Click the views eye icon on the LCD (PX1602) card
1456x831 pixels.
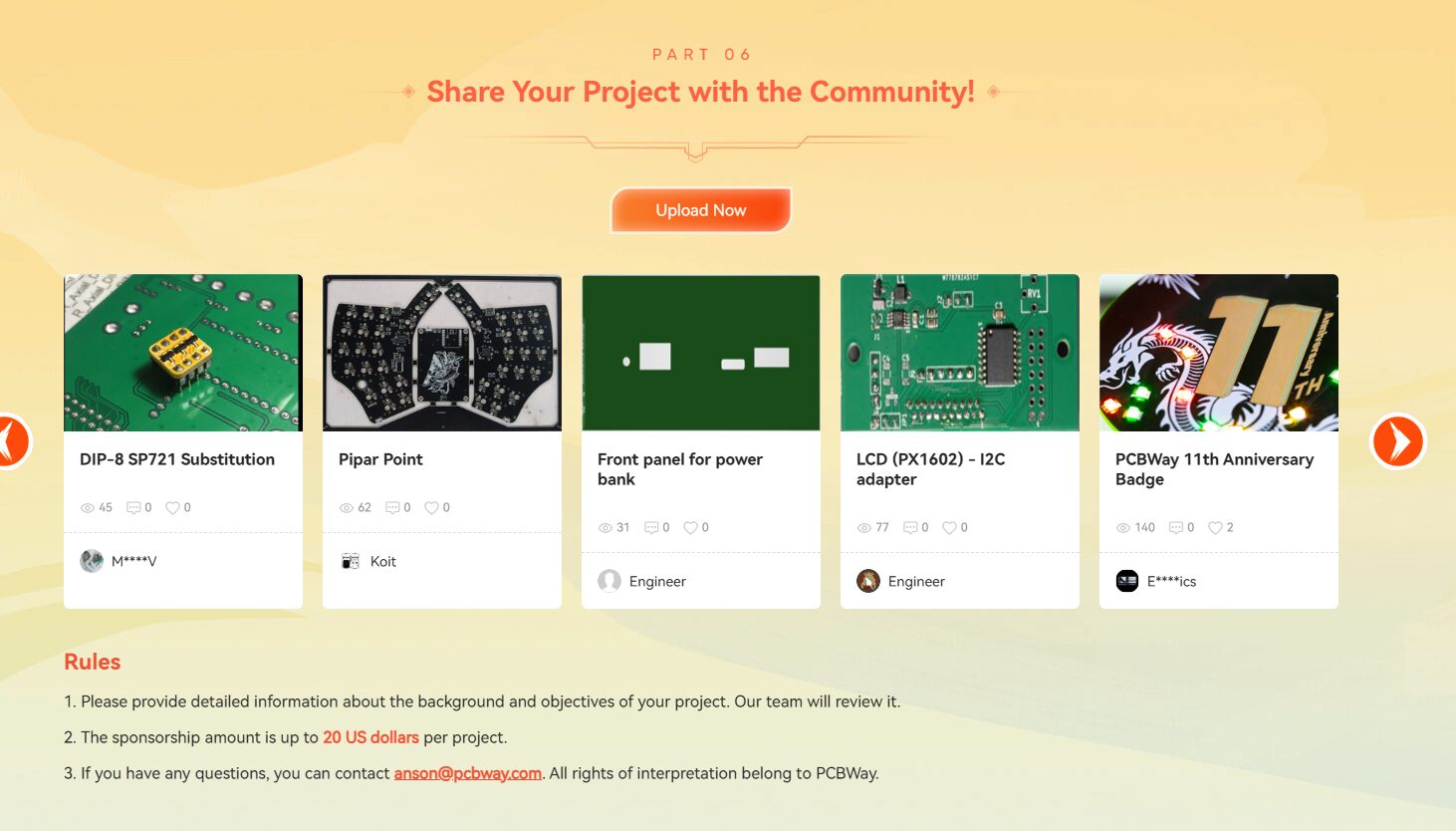pyautogui.click(x=863, y=527)
